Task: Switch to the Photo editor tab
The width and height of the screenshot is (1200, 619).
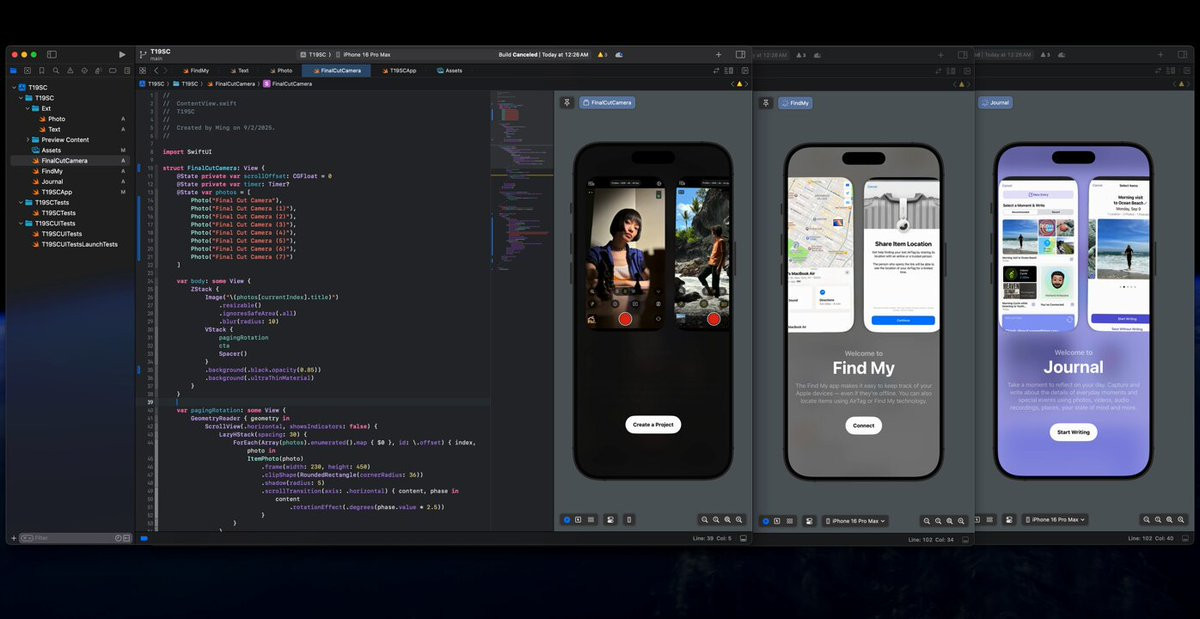Action: (281, 71)
